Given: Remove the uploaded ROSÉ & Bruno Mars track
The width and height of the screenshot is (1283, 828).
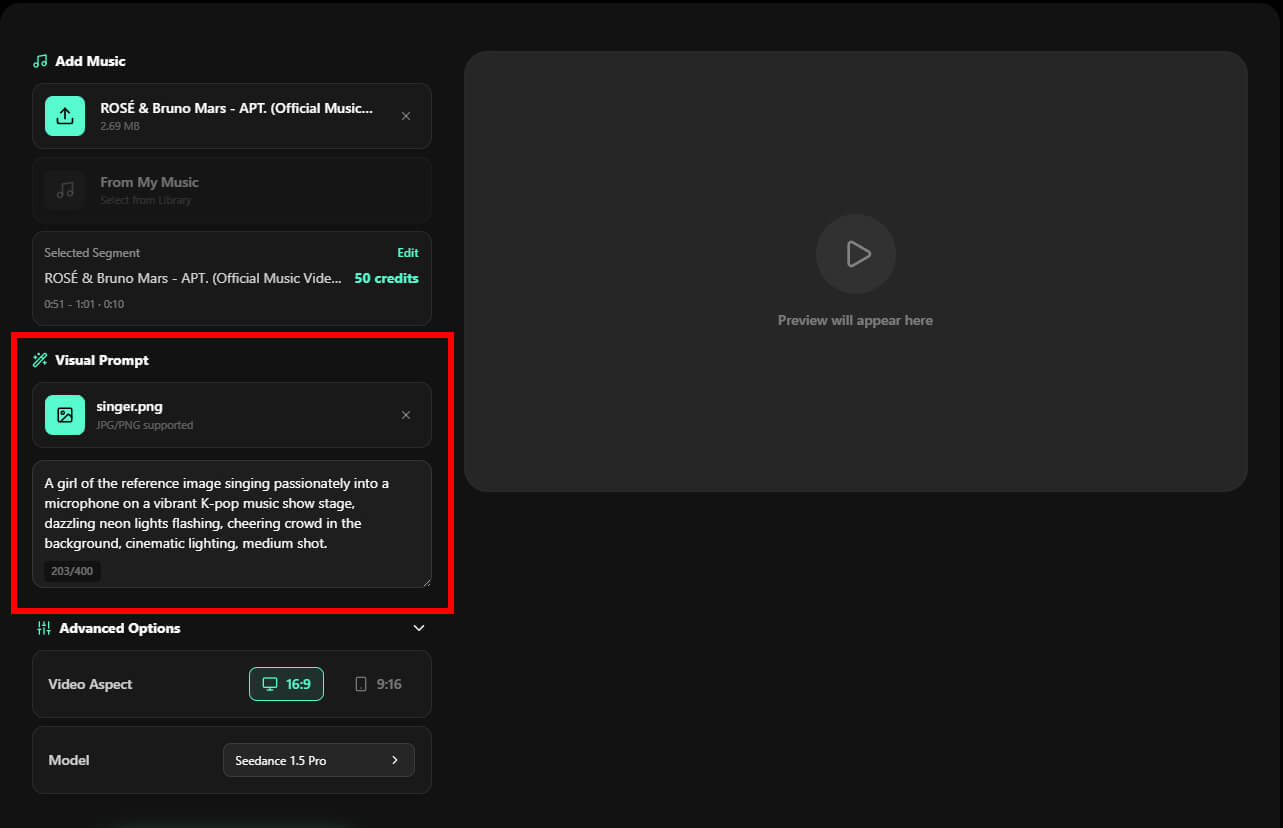Looking at the screenshot, I should click(406, 116).
